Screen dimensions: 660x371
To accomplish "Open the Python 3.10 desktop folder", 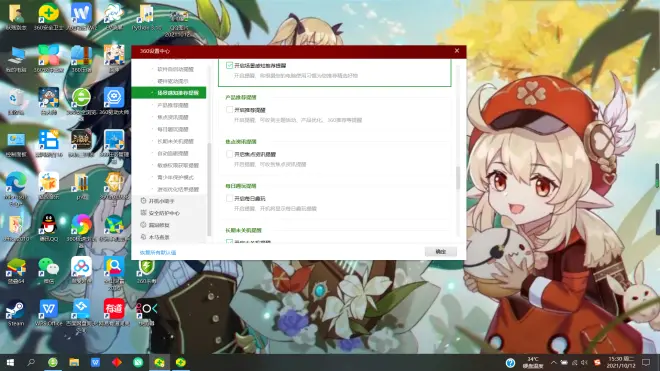I will pyautogui.click(x=146, y=17).
